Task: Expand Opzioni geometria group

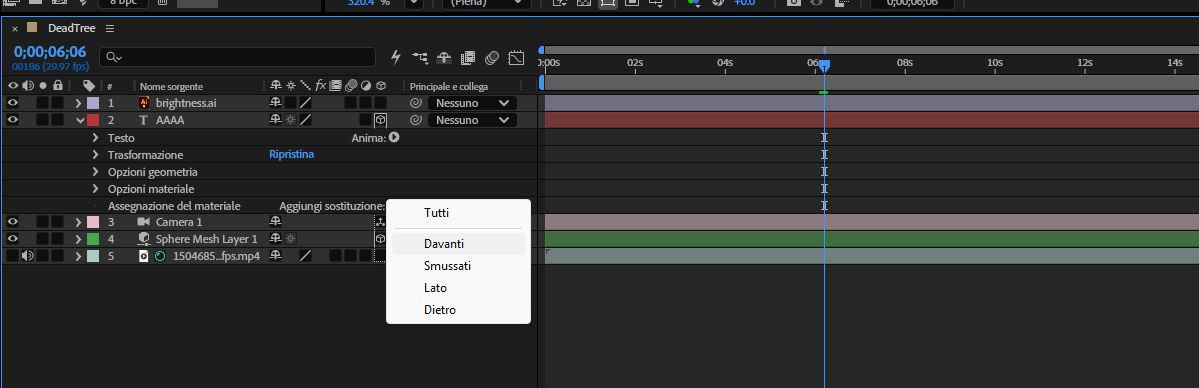Action: (96, 171)
